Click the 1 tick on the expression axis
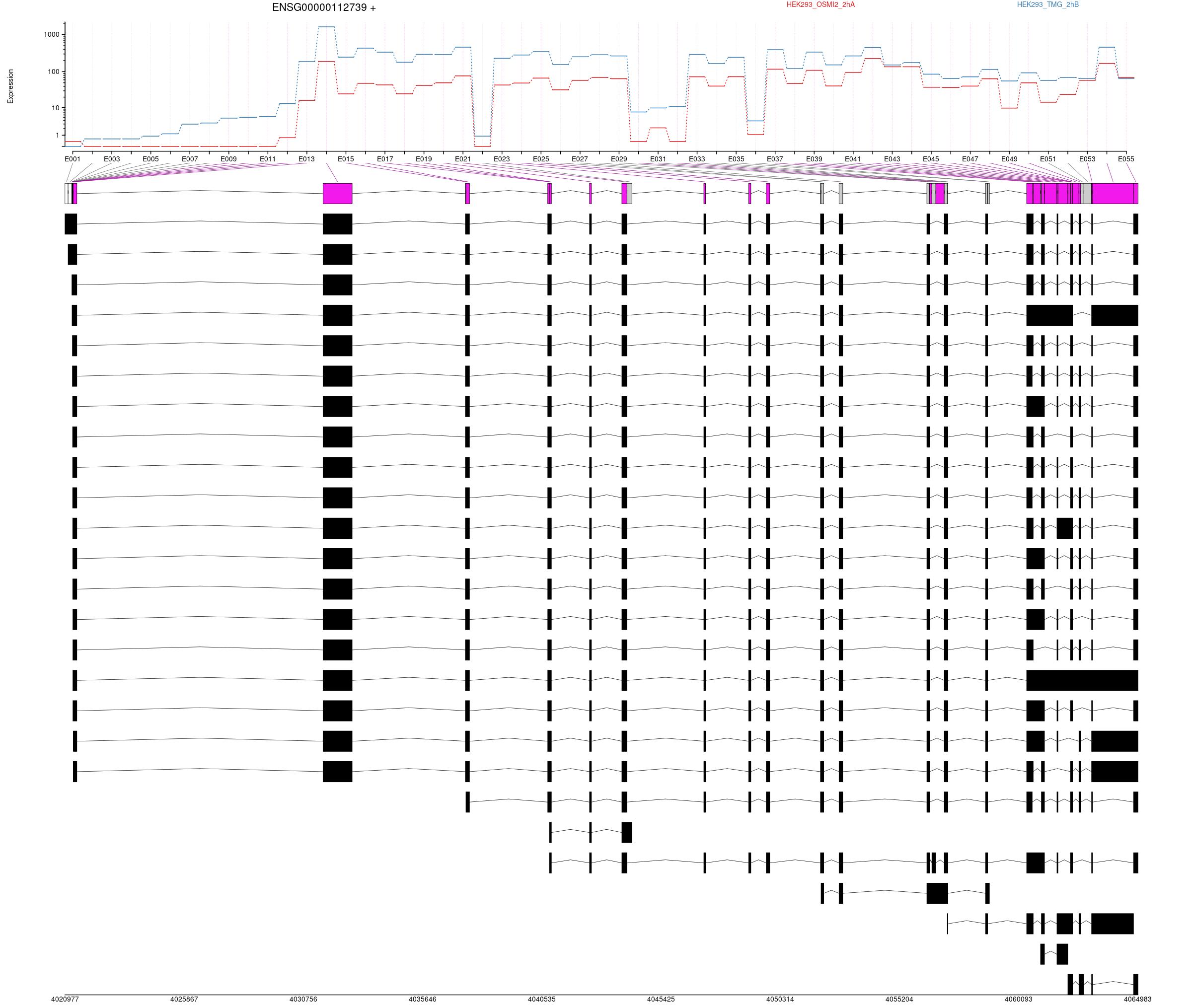Screen dimensions: 1192x1008 point(57,136)
